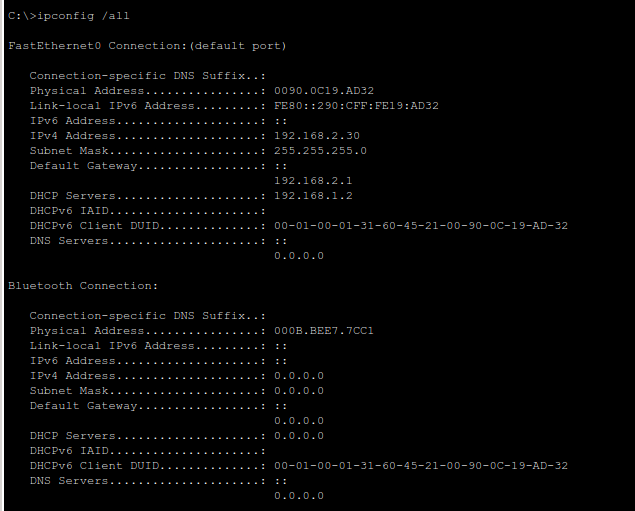
Task: Click the IPv4 address value 192.168.2.30
Action: click(317, 136)
